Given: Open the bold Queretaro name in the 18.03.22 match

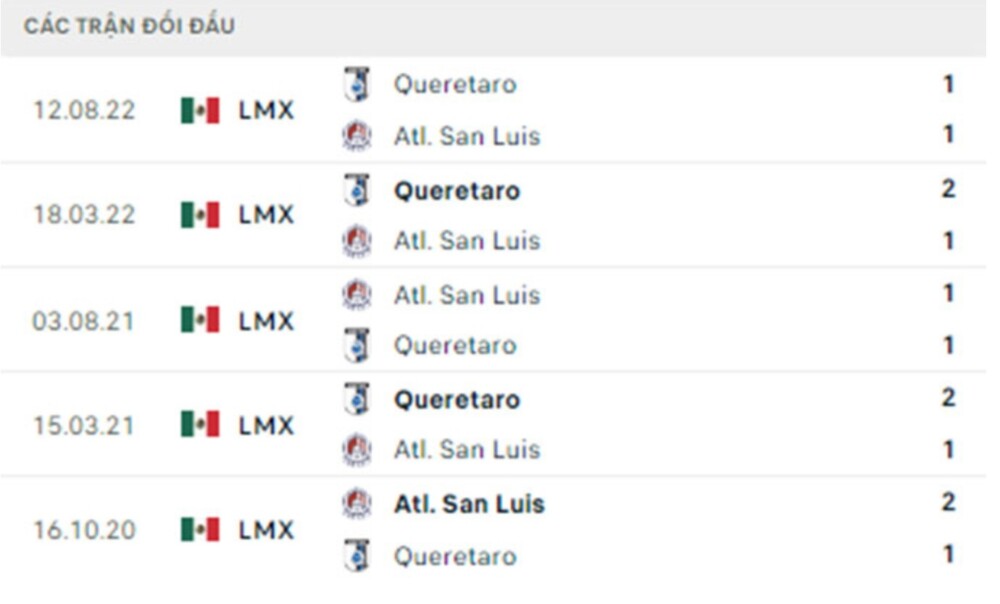Looking at the screenshot, I should 456,190.
